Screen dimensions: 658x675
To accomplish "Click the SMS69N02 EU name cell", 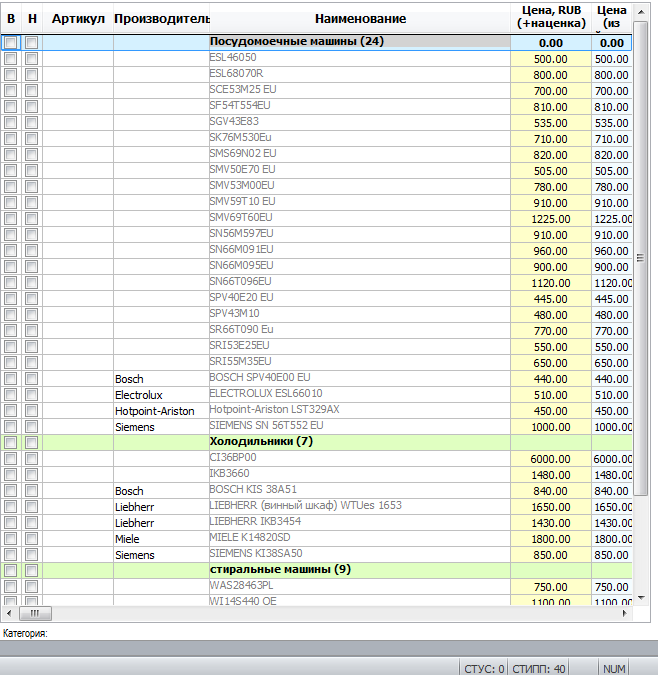I will pos(360,154).
